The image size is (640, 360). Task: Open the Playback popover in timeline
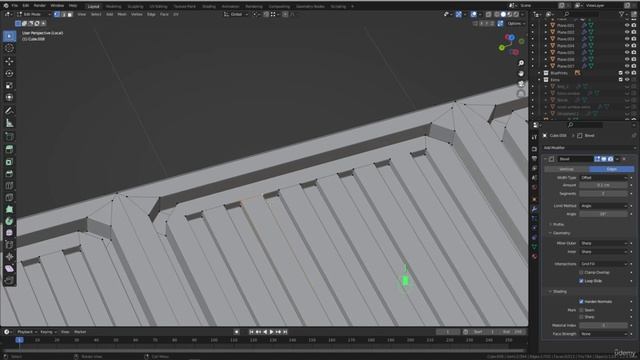(x=27, y=332)
